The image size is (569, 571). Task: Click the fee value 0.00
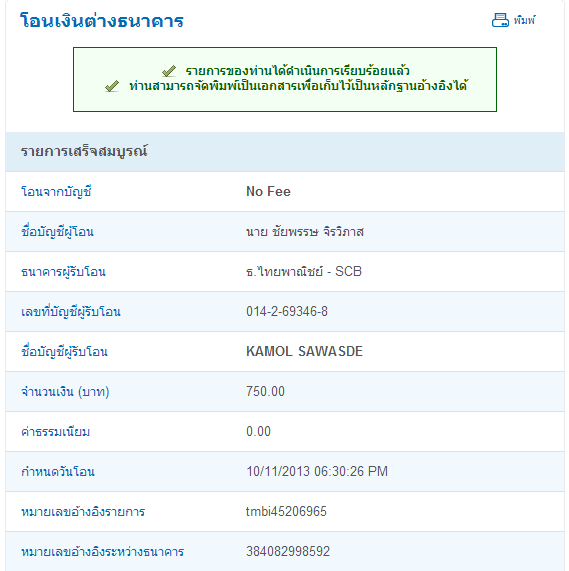click(x=258, y=432)
